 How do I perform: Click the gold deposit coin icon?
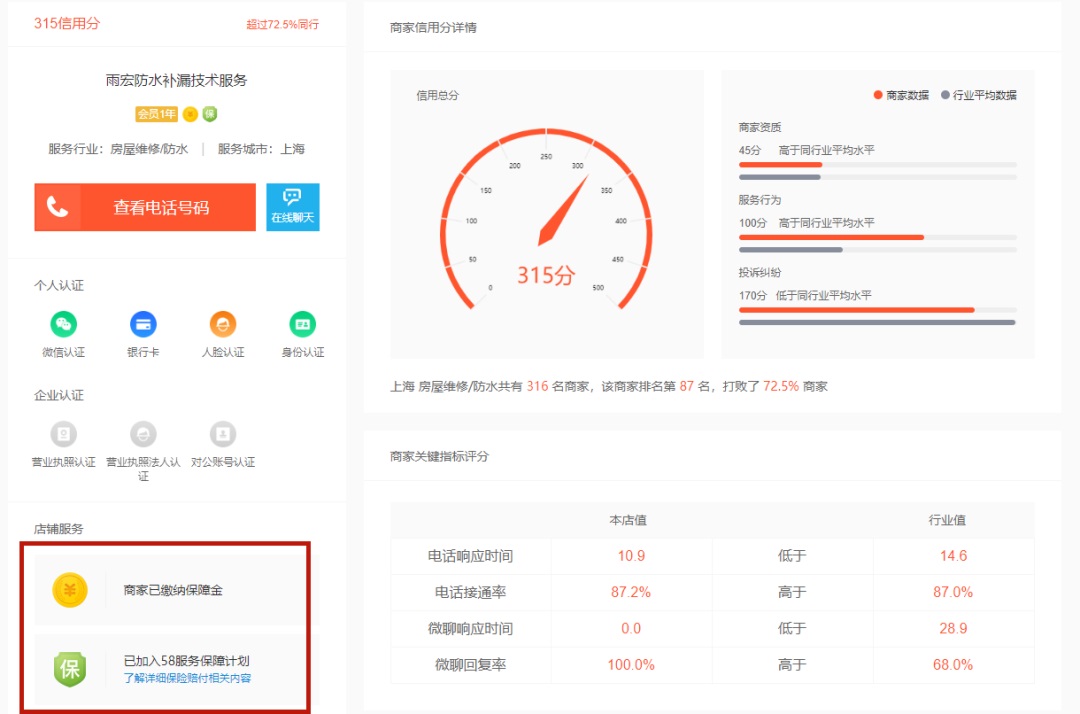pos(70,590)
